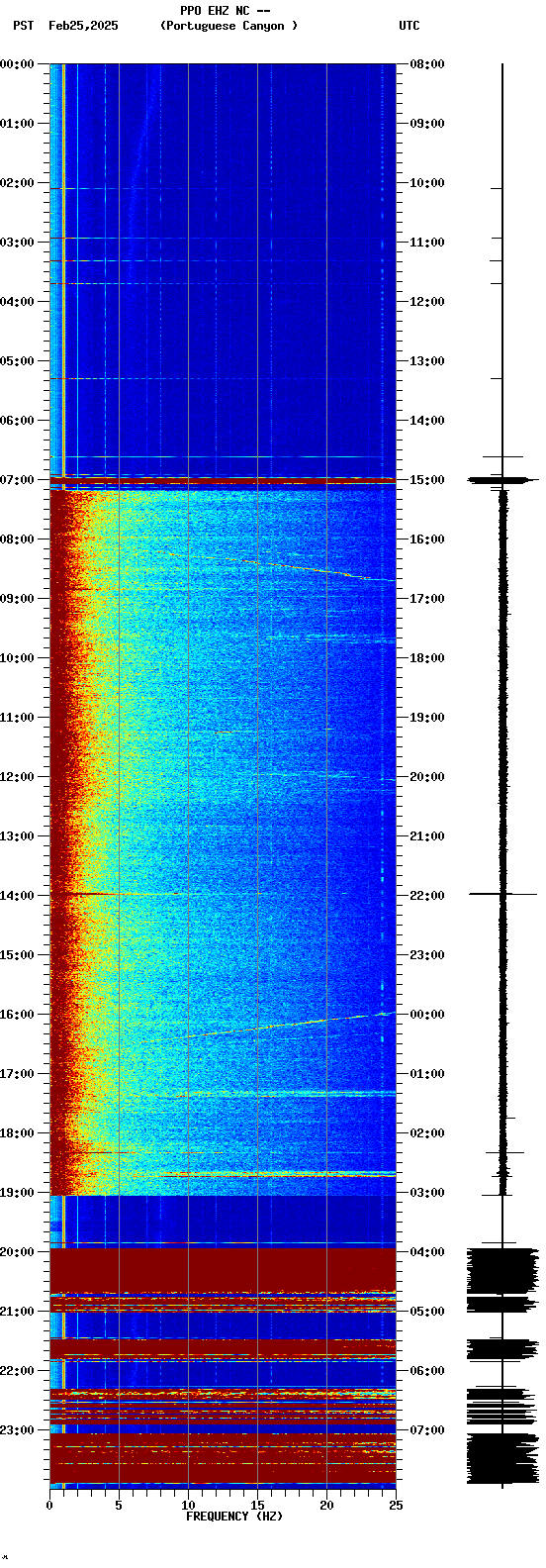Select the PST axis label '06:00'
Image resolution: width=546 pixels, height=1568 pixels.
click(17, 421)
